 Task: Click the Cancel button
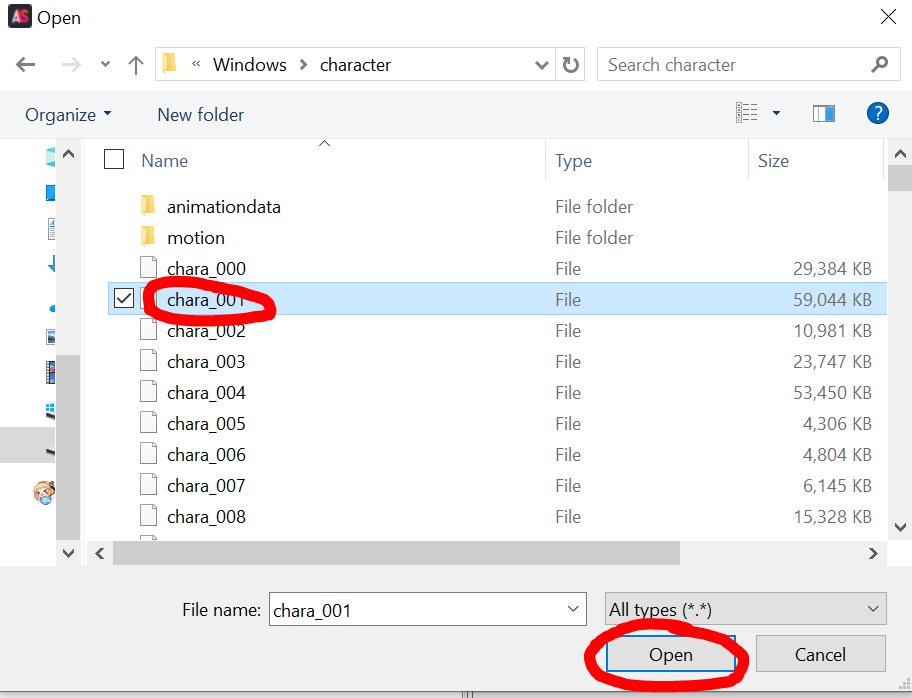(x=820, y=654)
